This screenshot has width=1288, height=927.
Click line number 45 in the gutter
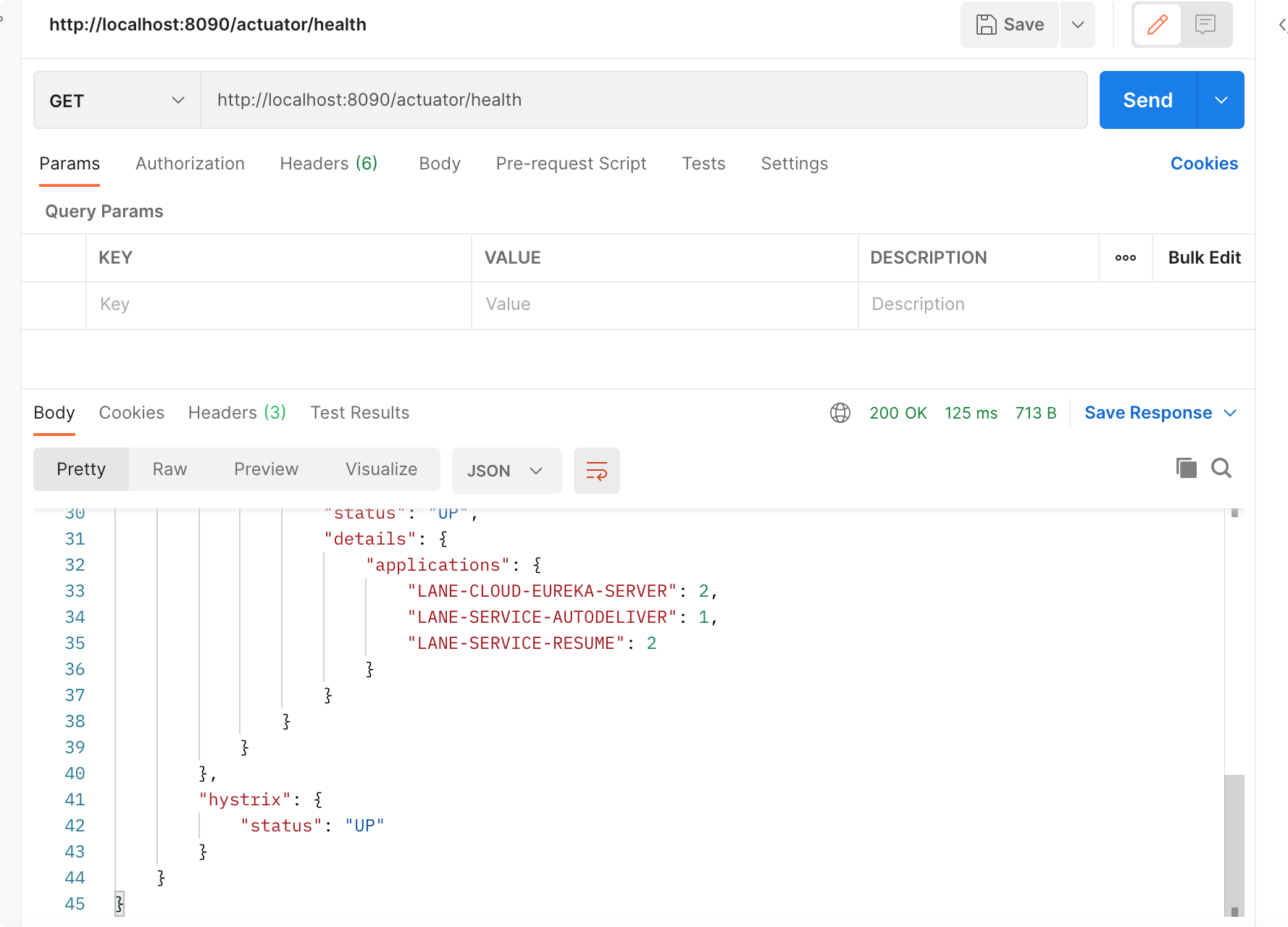click(75, 904)
